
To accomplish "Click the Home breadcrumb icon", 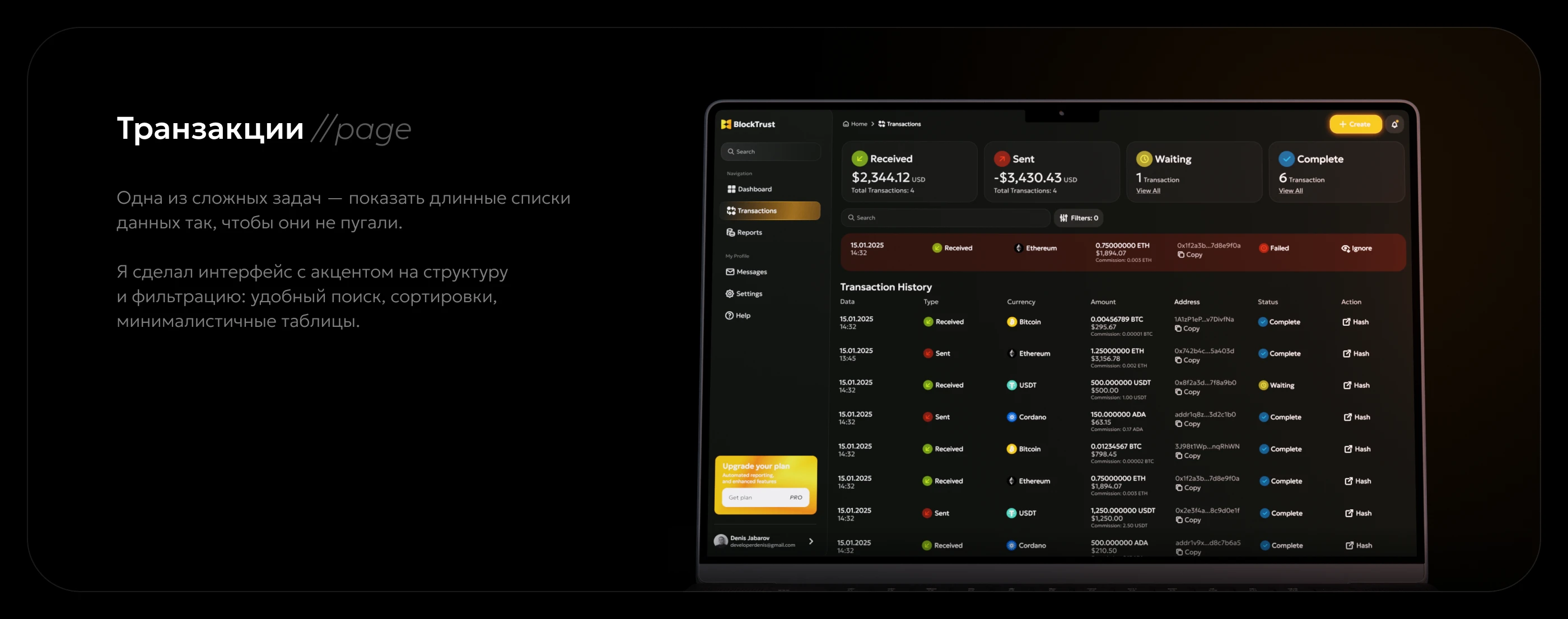I will click(x=846, y=124).
